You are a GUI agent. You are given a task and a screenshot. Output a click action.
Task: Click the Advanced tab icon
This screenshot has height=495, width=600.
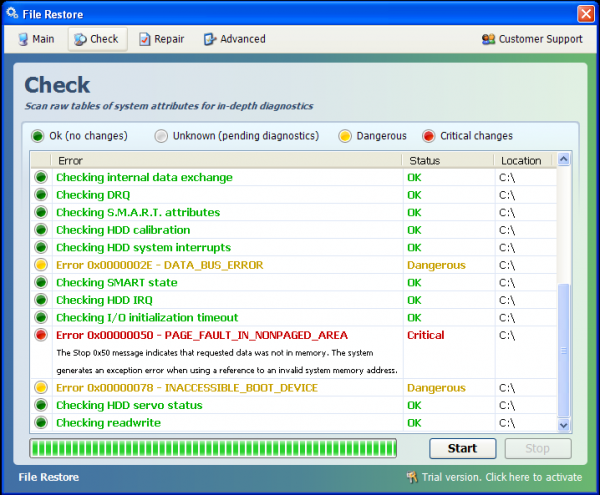210,39
